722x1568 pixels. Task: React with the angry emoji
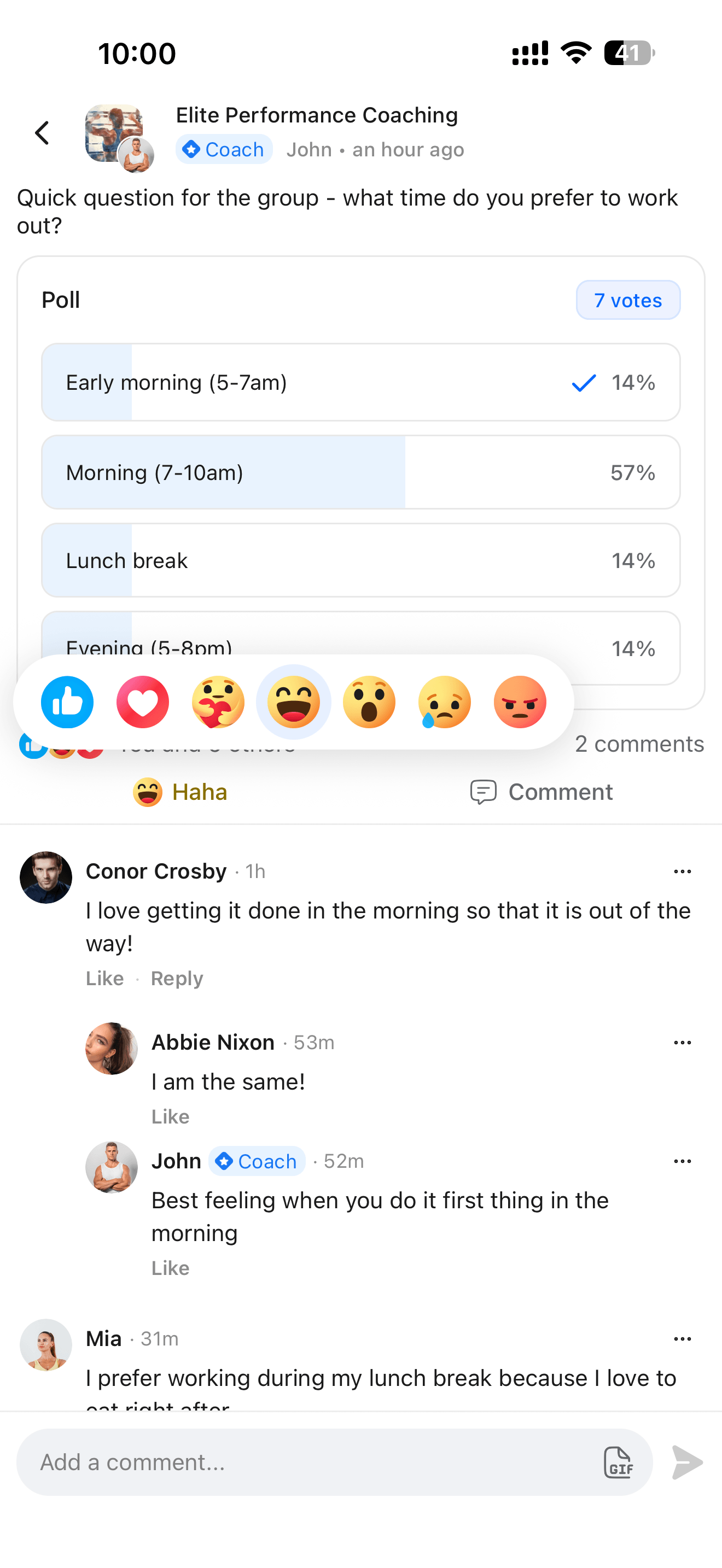[x=520, y=702]
